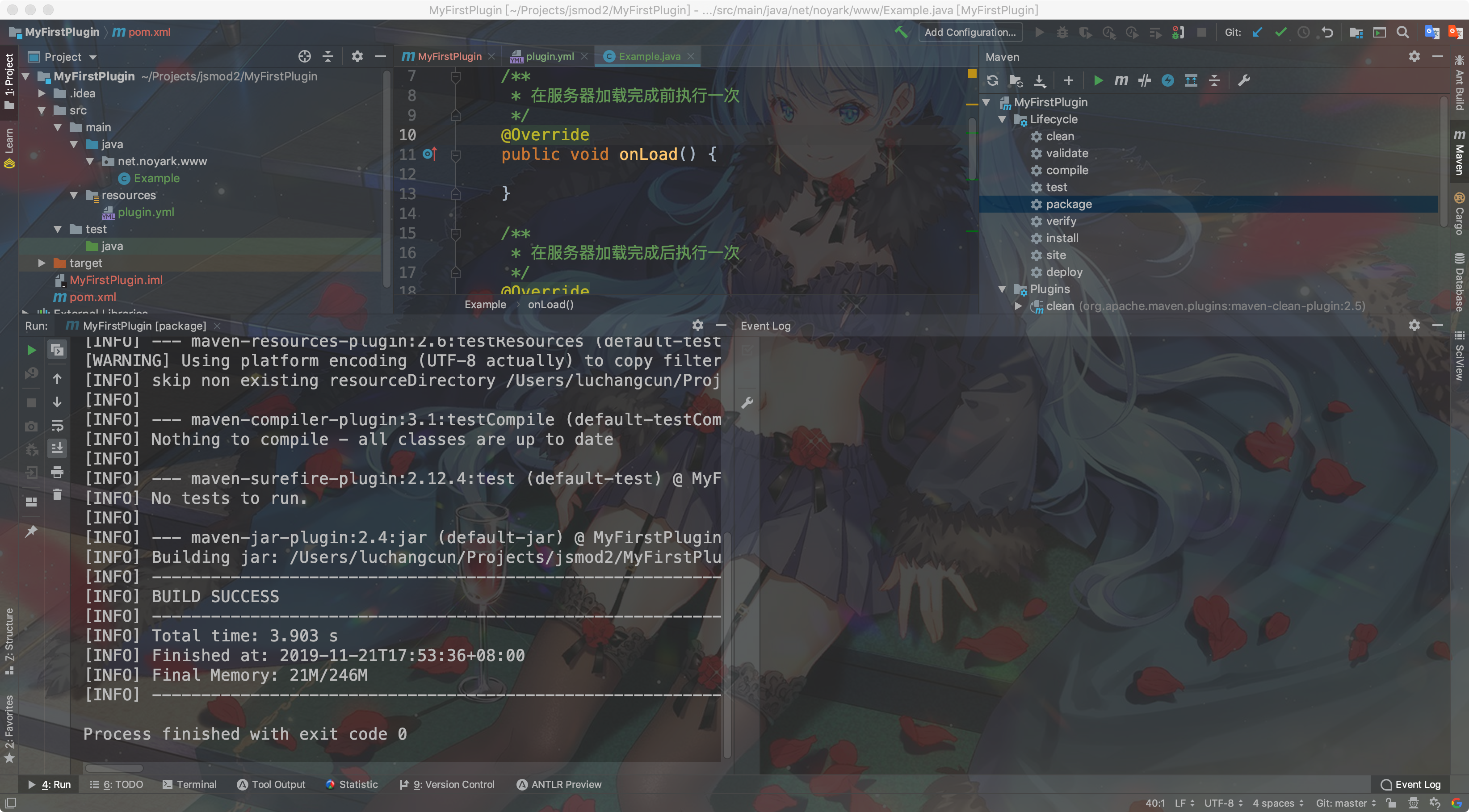Image resolution: width=1469 pixels, height=812 pixels.
Task: Select the install lifecycle phase
Action: pyautogui.click(x=1062, y=238)
